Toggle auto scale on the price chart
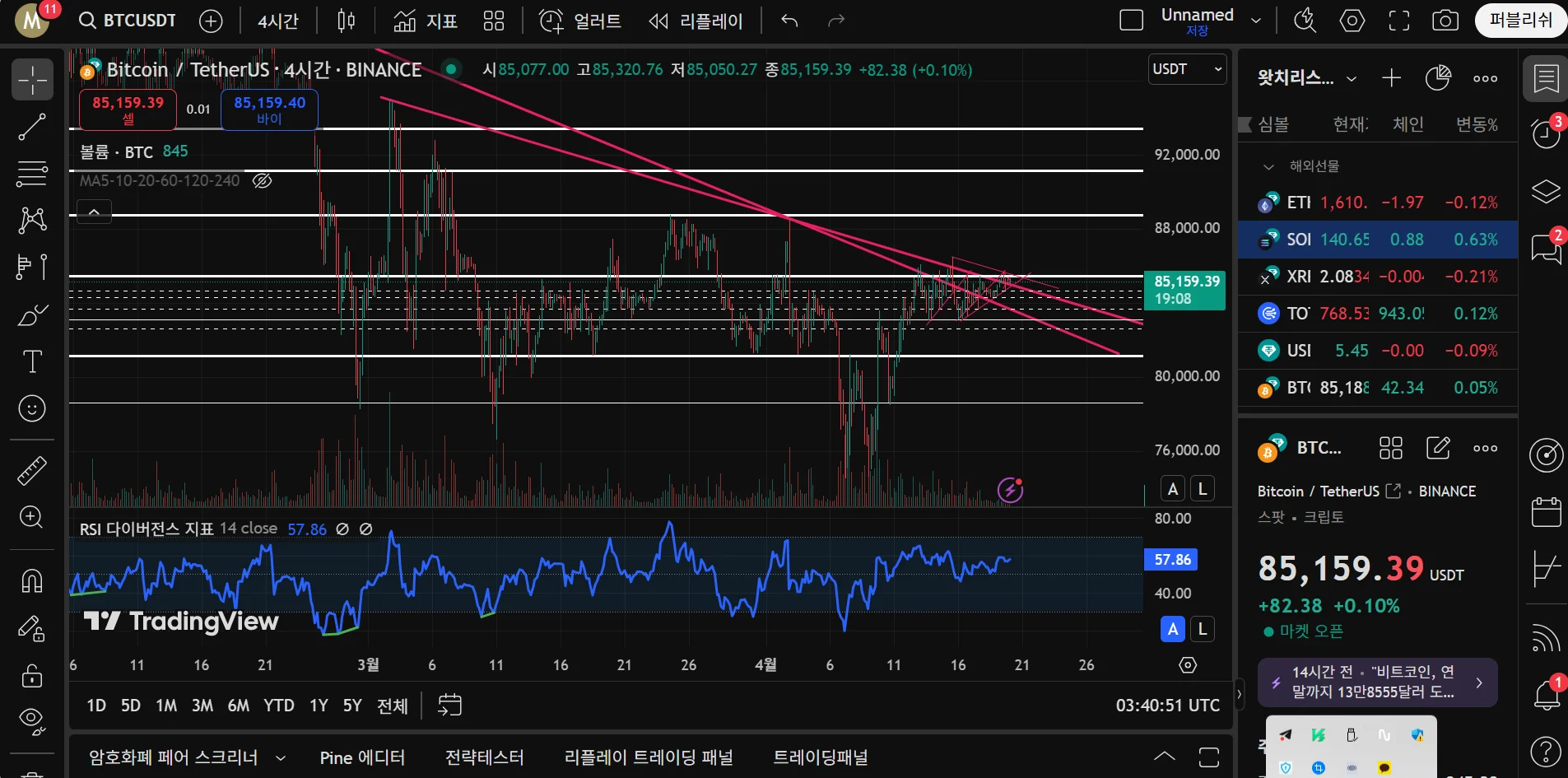The image size is (1568, 778). pos(1173,489)
